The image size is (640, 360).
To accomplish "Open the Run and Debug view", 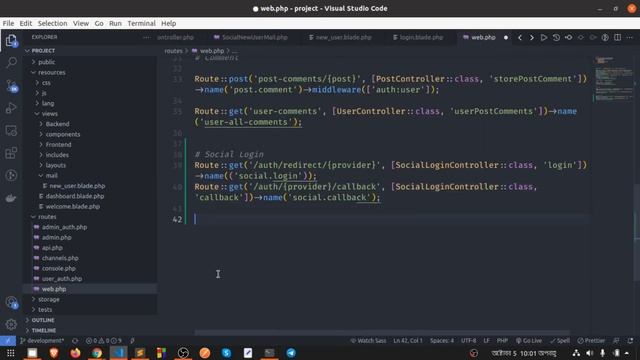I will click(11, 108).
